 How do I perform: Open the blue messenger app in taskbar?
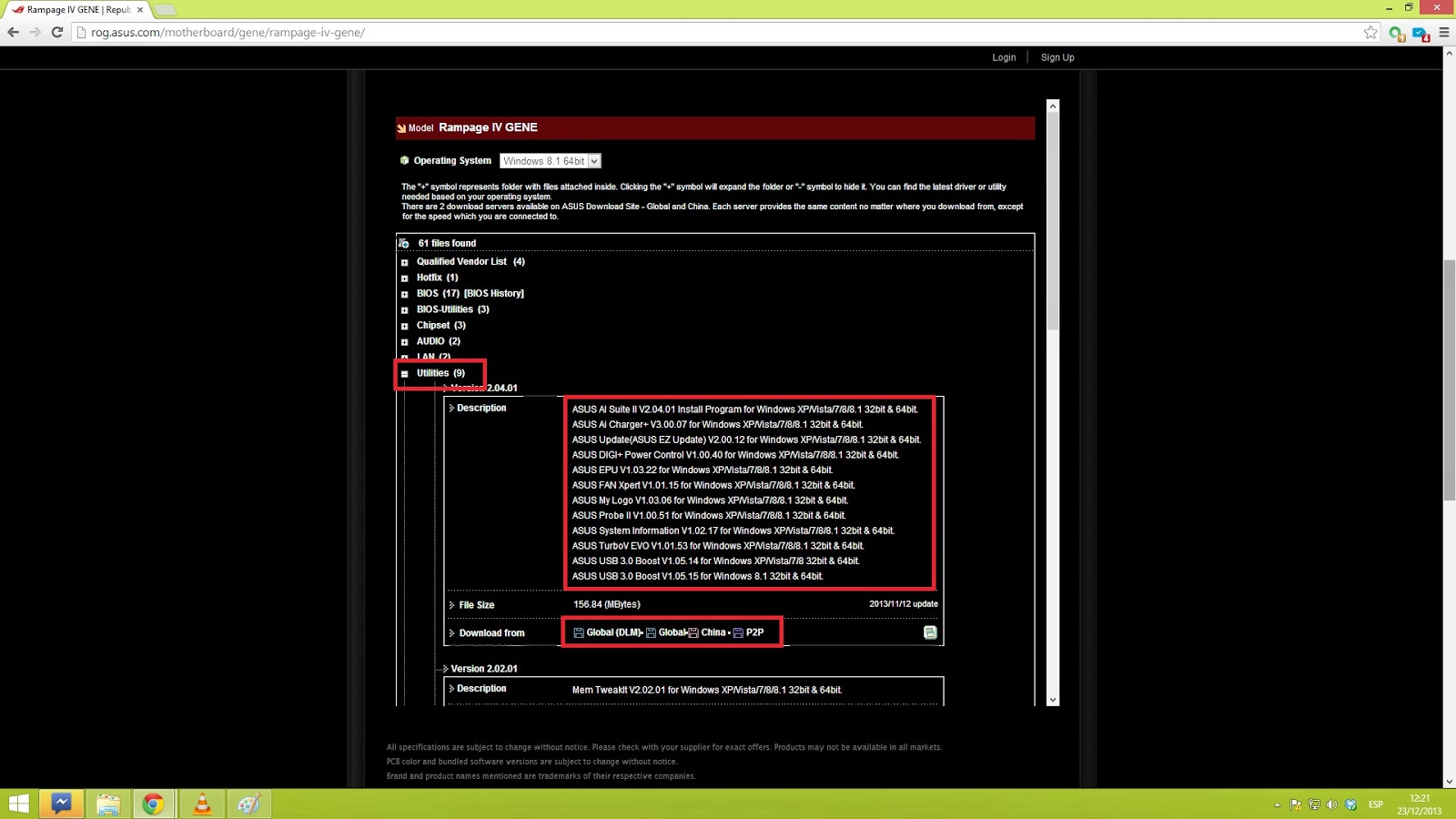tap(61, 804)
